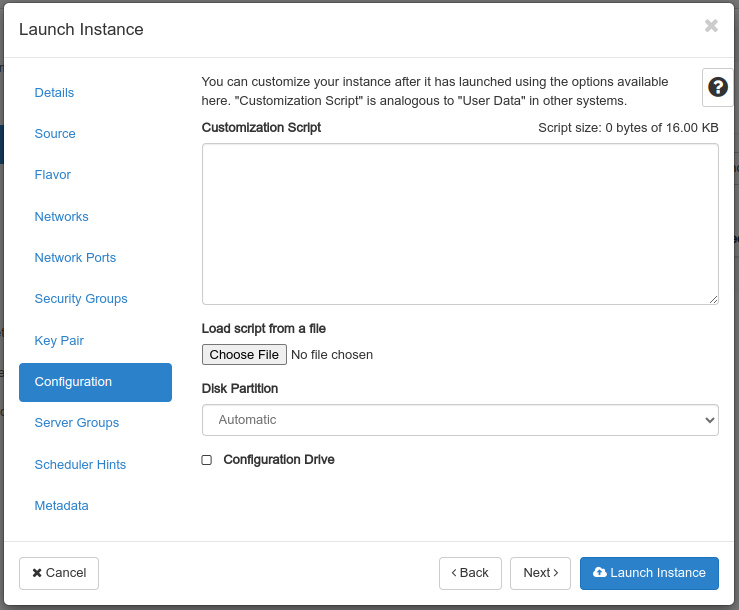The image size is (739, 610).
Task: Click the X icon on Cancel button
Action: tap(37, 573)
